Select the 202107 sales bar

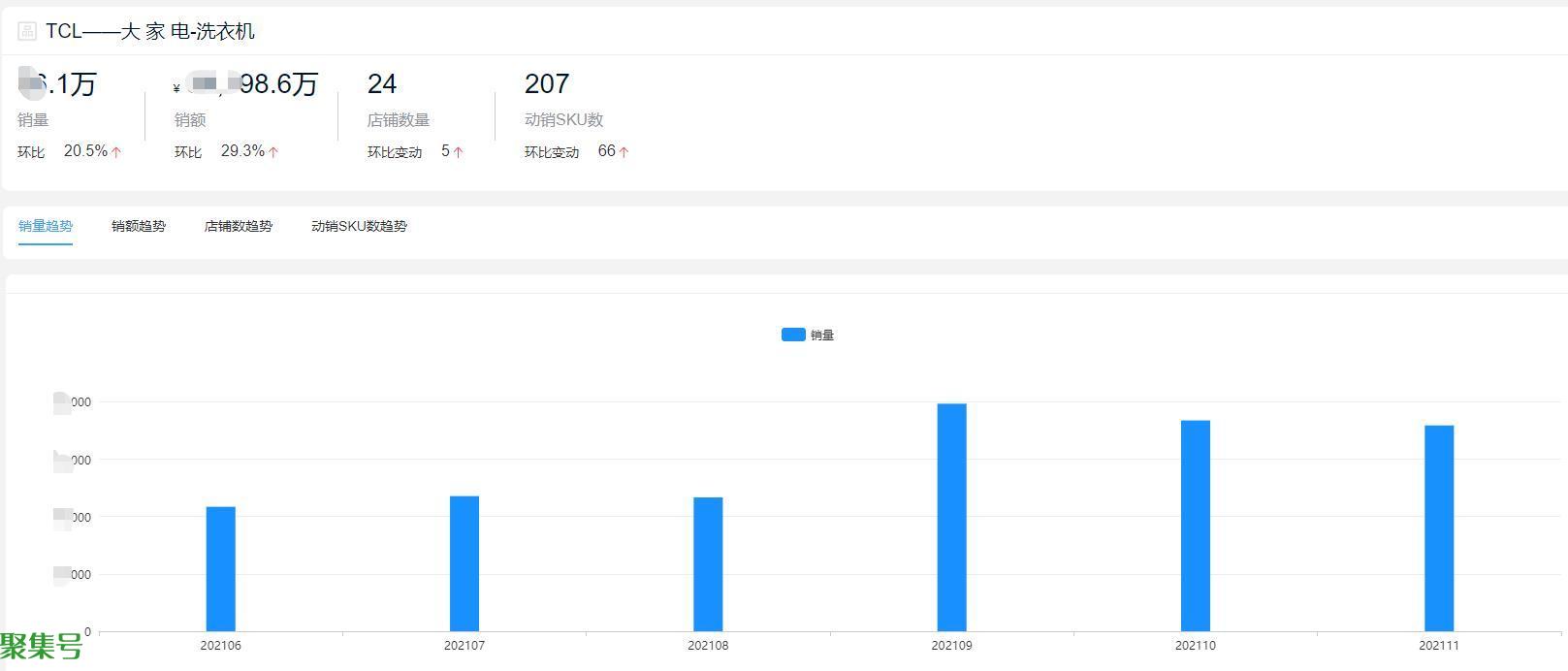pyautogui.click(x=464, y=563)
